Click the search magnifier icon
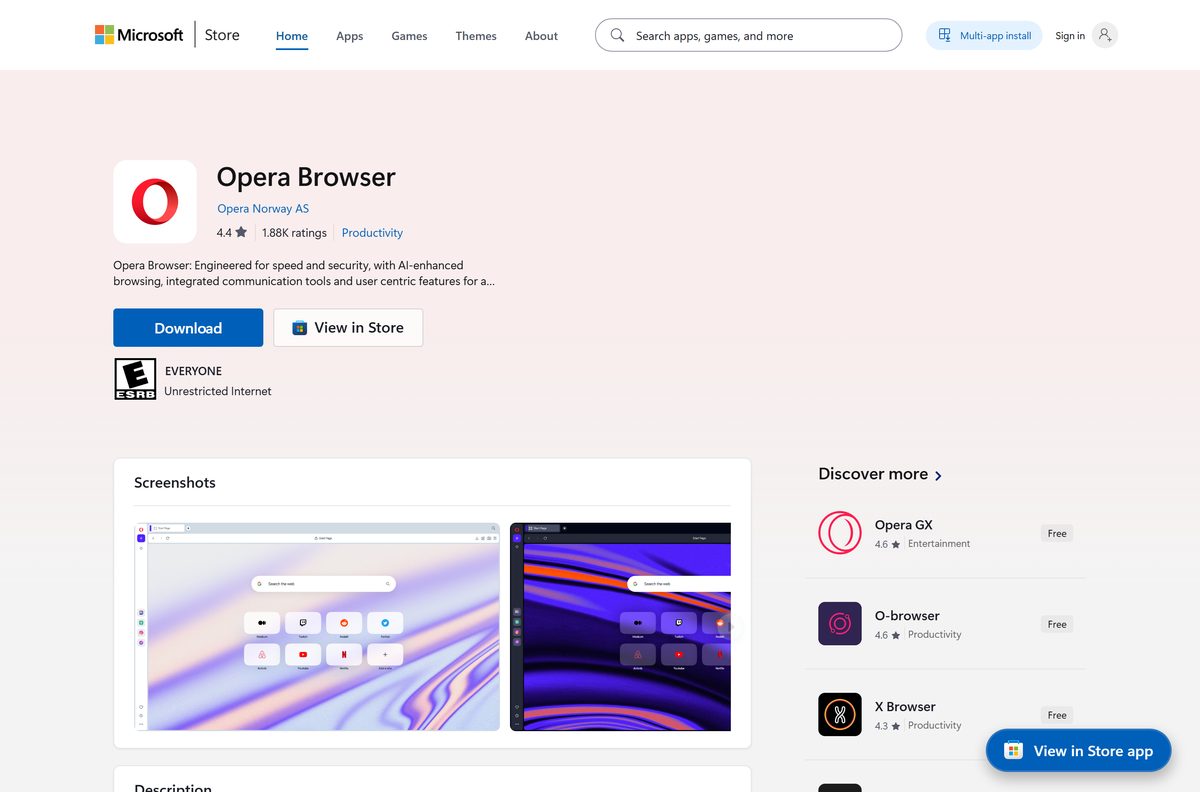This screenshot has width=1200, height=792. pos(617,35)
